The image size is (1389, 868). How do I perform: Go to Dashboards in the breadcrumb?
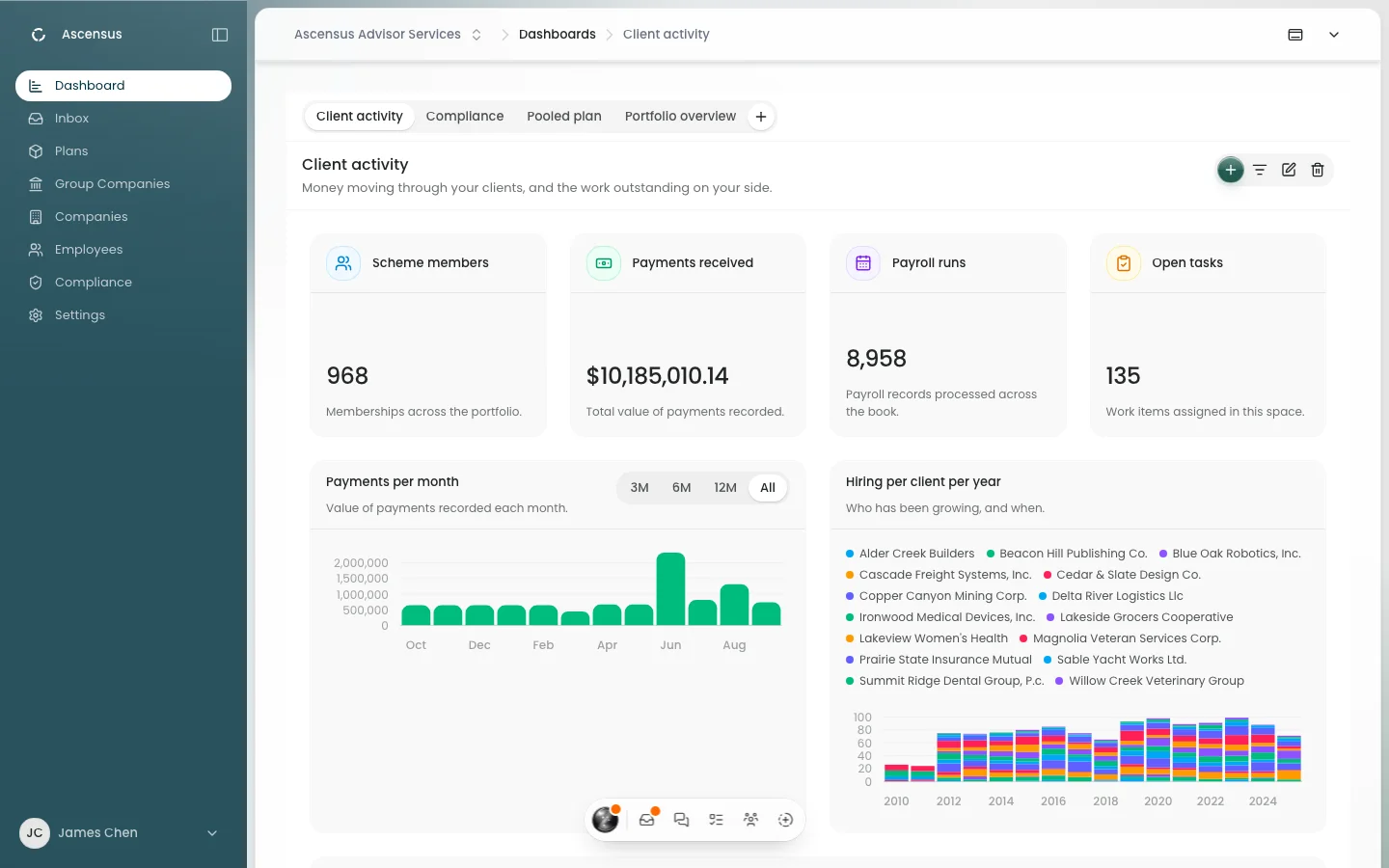click(557, 35)
